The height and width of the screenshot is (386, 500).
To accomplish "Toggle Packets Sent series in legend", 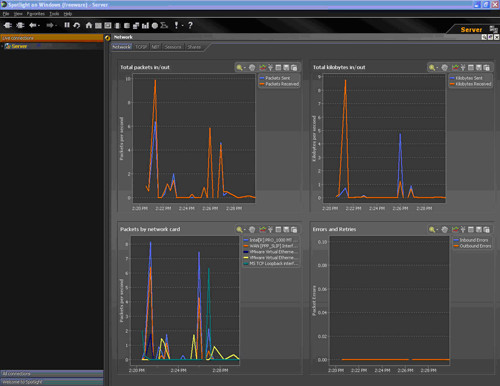I will pyautogui.click(x=275, y=78).
